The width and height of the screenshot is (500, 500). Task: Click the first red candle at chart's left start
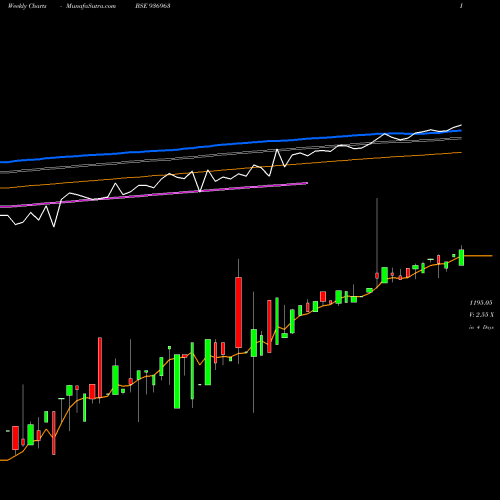click(15, 438)
